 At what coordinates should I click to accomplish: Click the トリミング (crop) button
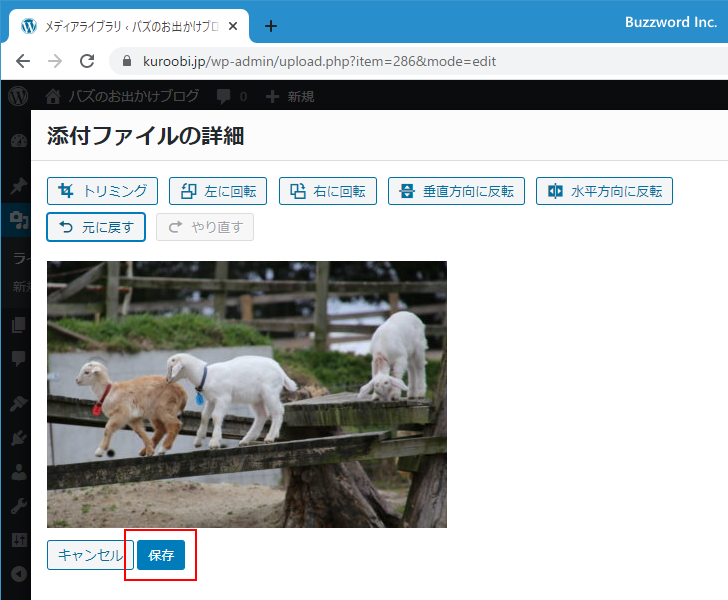point(102,191)
